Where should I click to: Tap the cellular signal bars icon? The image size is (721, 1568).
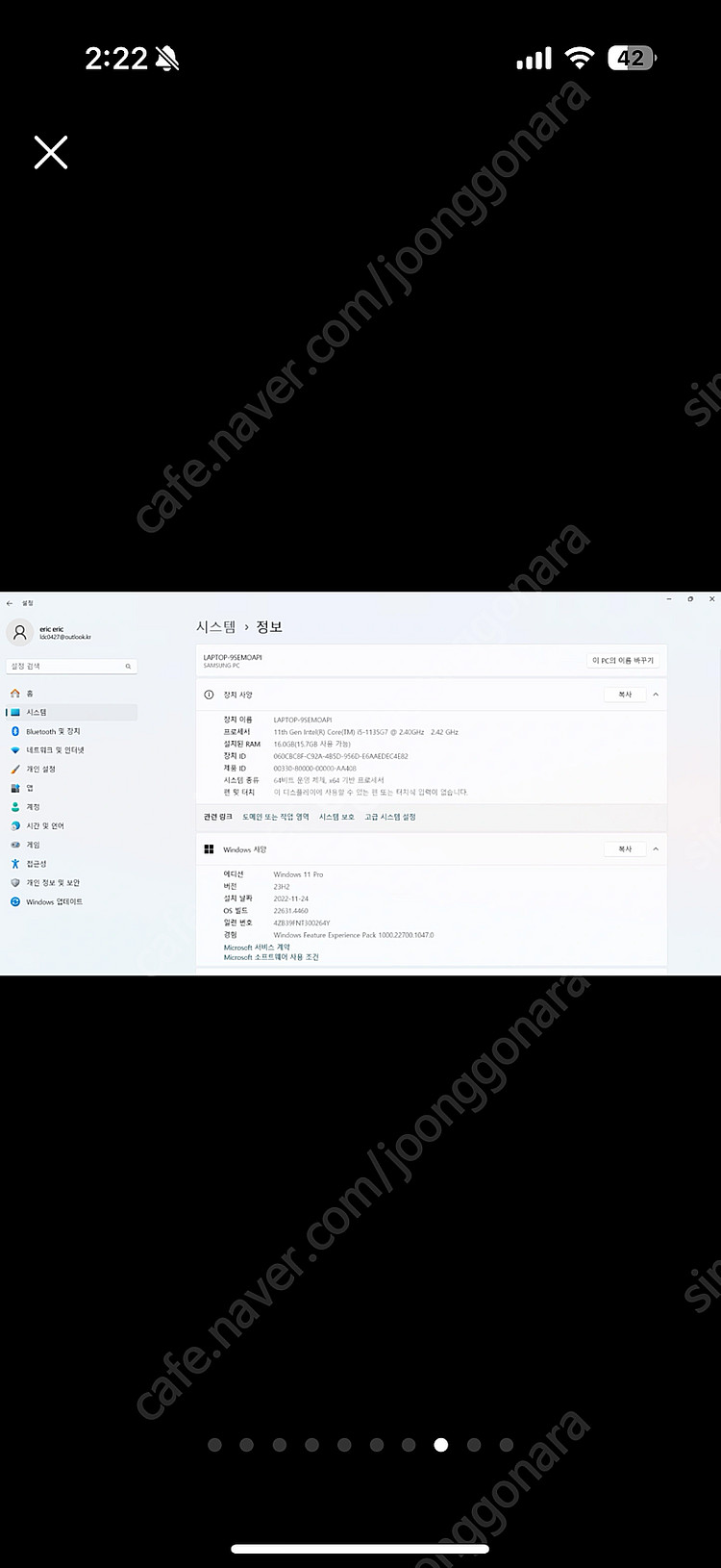tap(534, 59)
